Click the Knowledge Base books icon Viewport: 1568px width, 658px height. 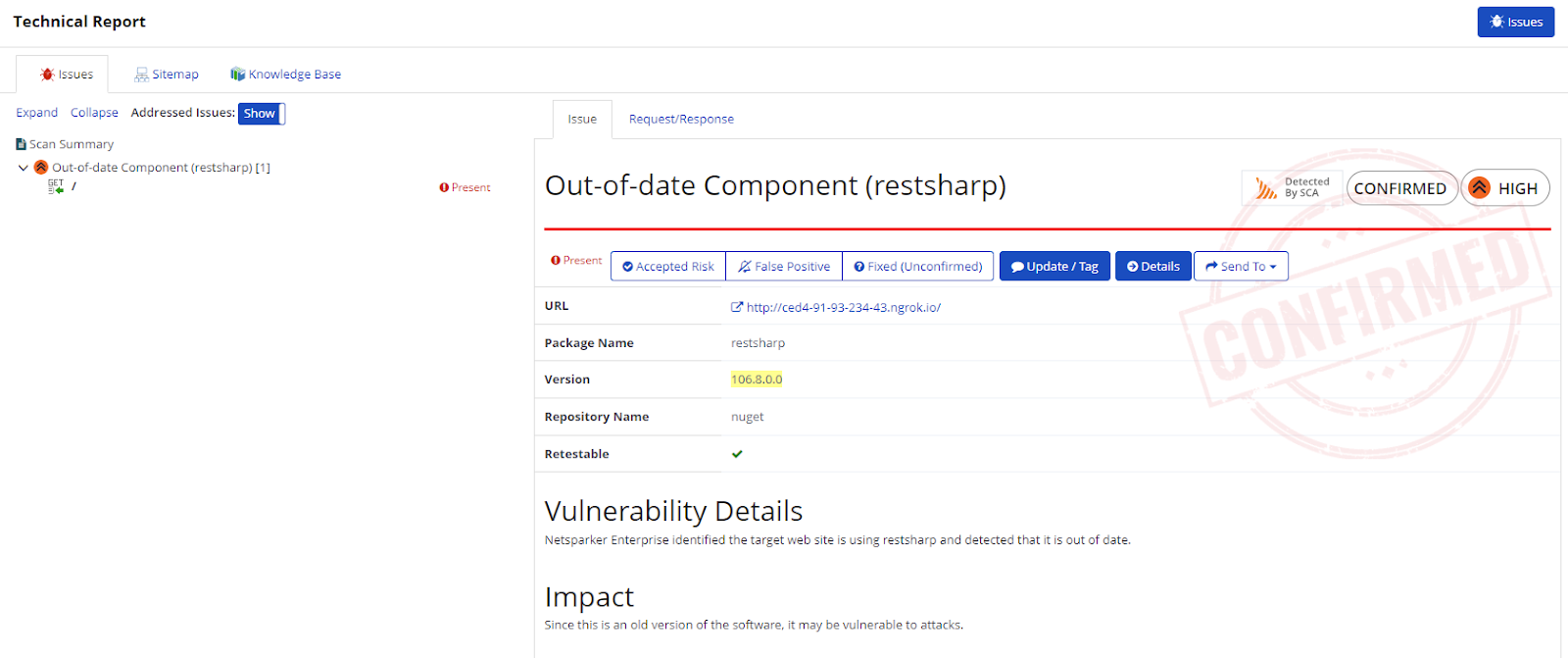[237, 75]
